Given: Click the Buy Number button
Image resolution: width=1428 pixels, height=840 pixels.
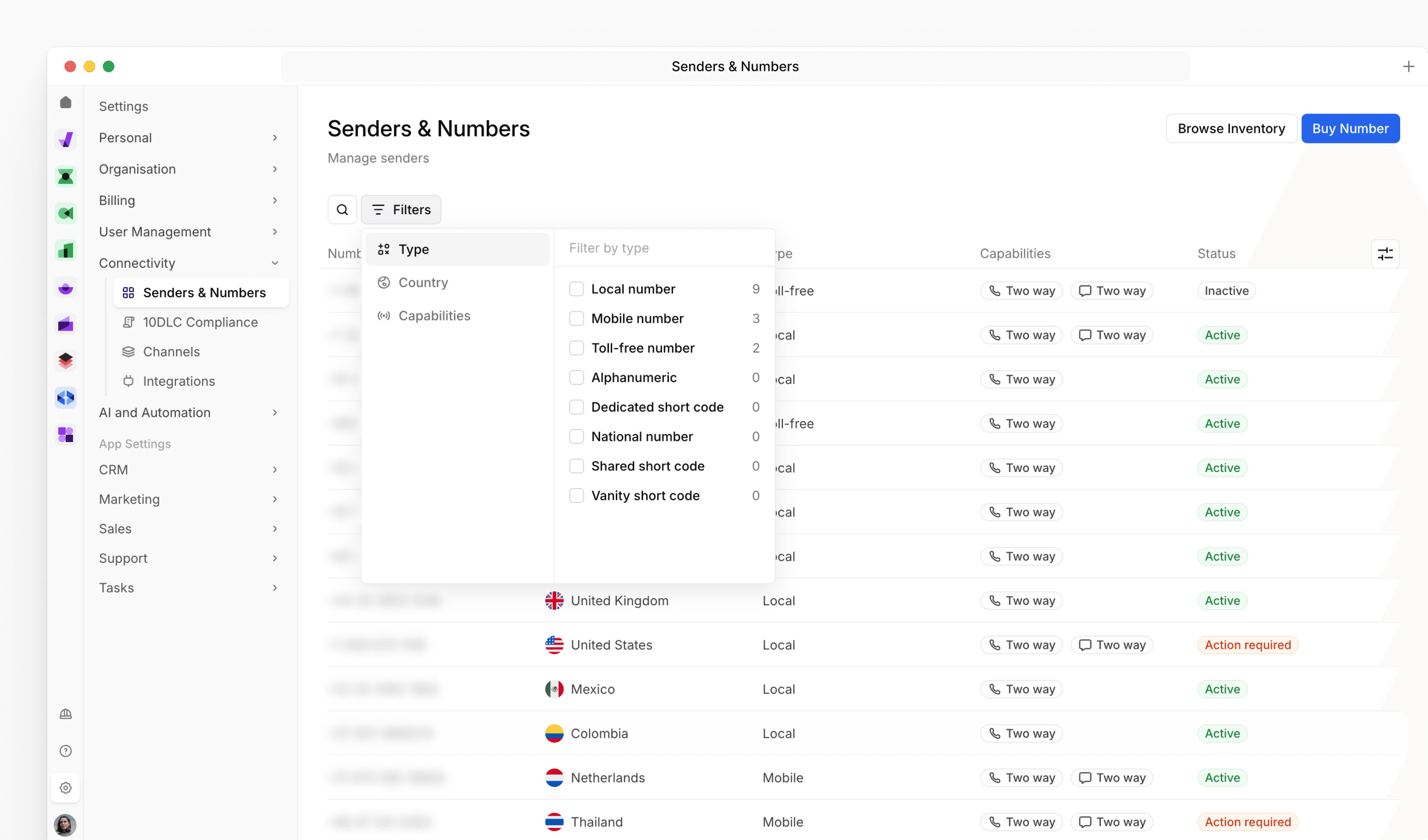Looking at the screenshot, I should (1350, 129).
